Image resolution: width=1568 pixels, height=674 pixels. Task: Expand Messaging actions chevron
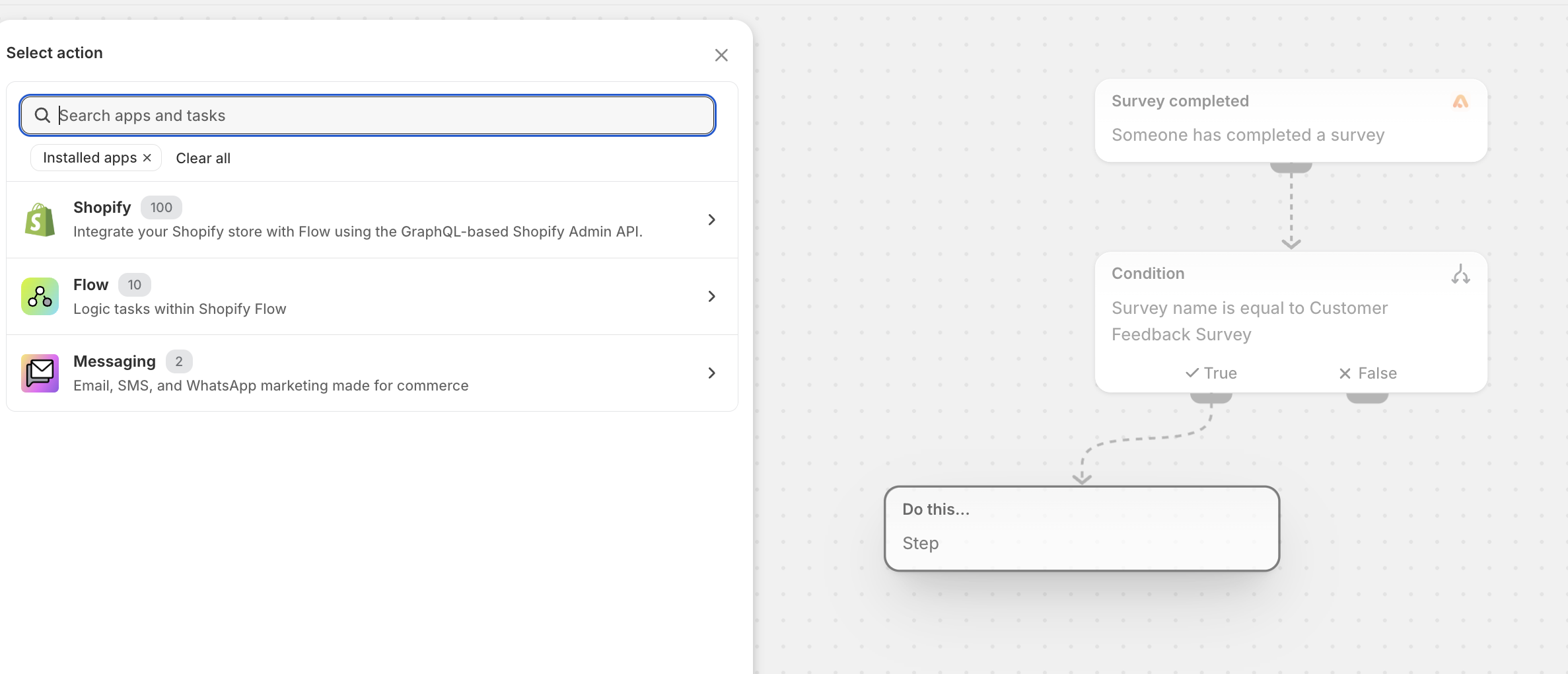click(711, 373)
